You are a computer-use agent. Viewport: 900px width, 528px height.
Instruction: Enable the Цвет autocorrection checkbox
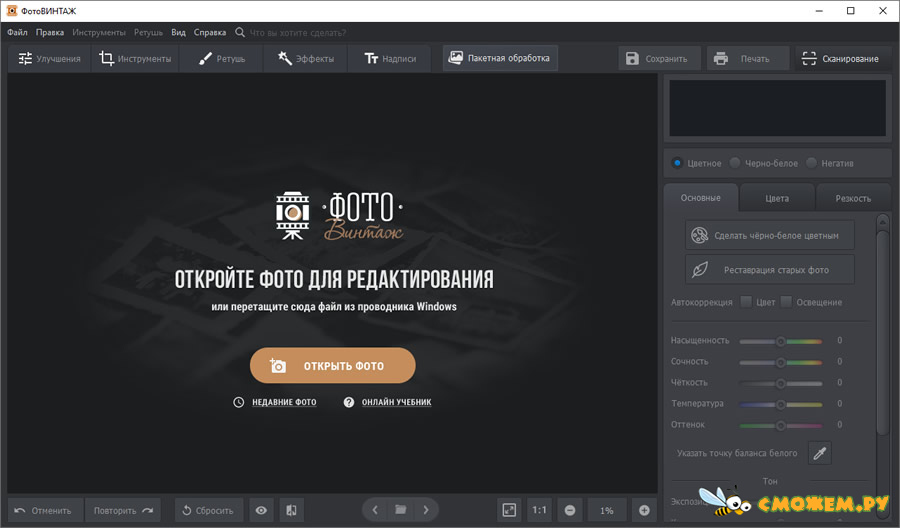click(746, 301)
